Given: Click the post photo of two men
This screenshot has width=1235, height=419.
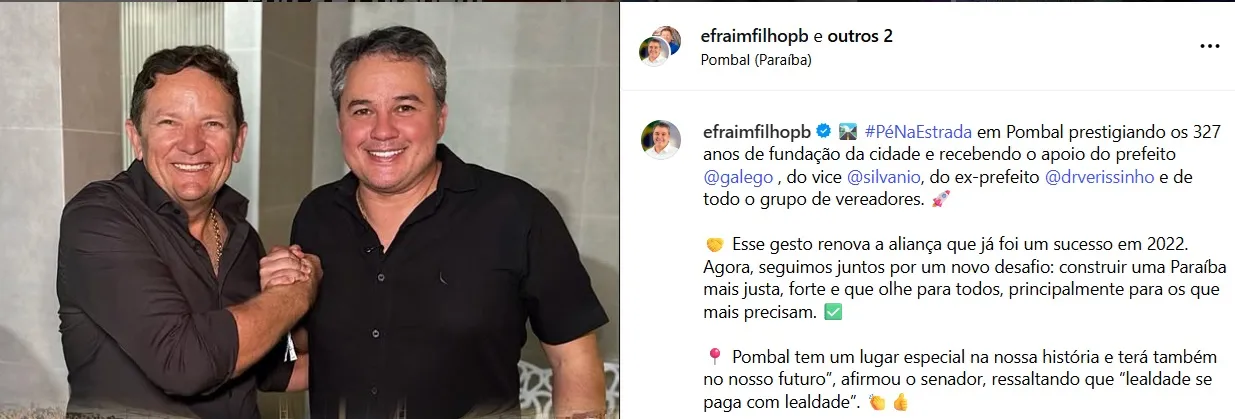Looking at the screenshot, I should pos(309,209).
